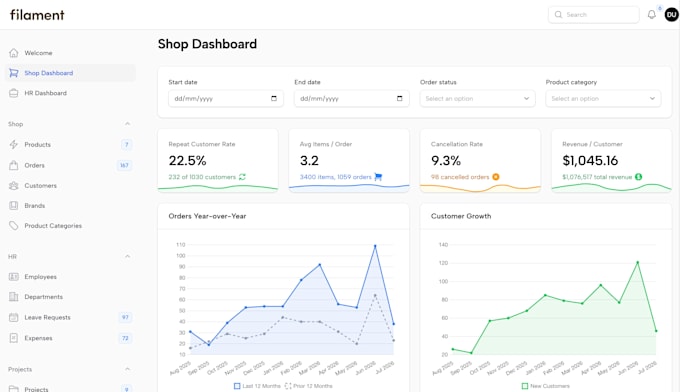Open the Order status dropdown
Viewport: 680px width, 392px height.
[477, 98]
